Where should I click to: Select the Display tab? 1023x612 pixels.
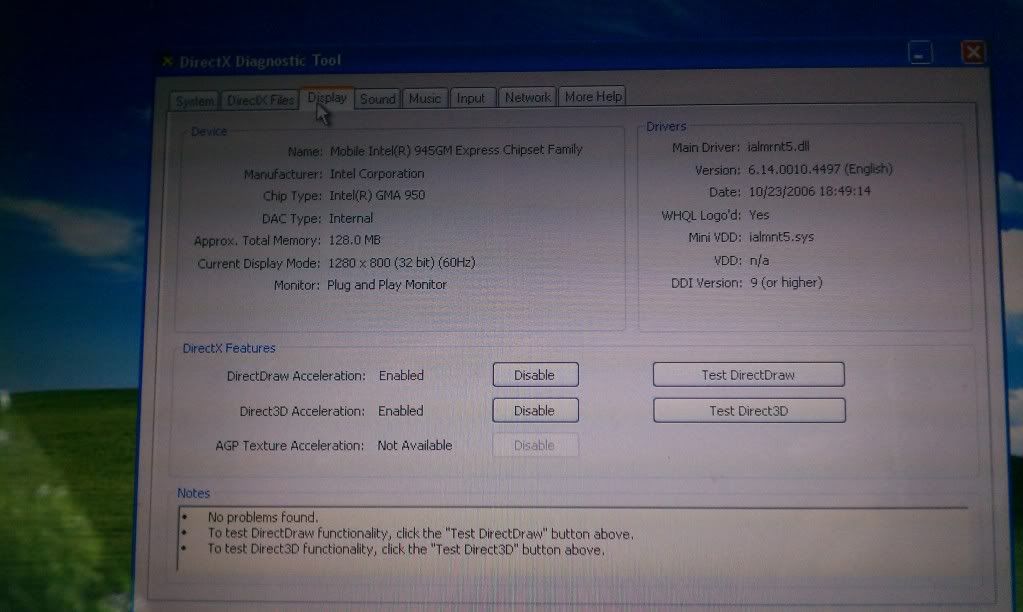[x=327, y=98]
